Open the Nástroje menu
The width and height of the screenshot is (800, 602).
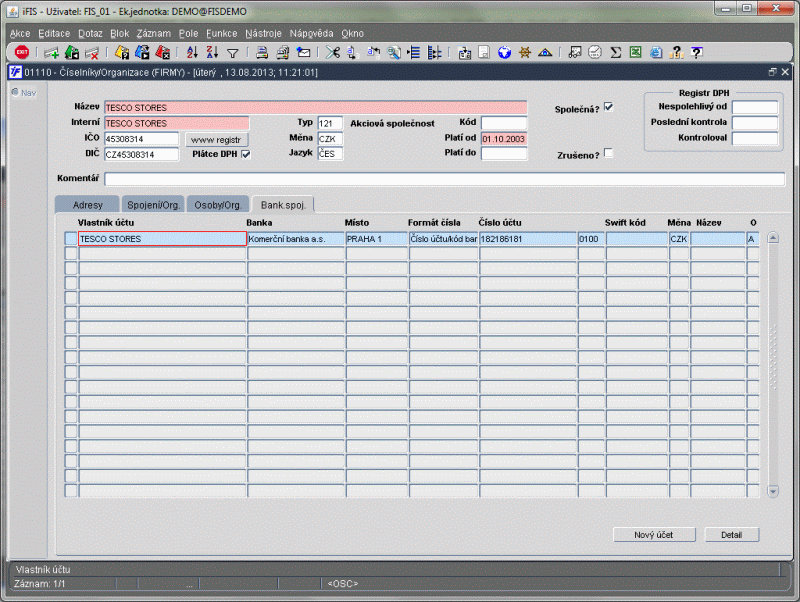[263, 34]
